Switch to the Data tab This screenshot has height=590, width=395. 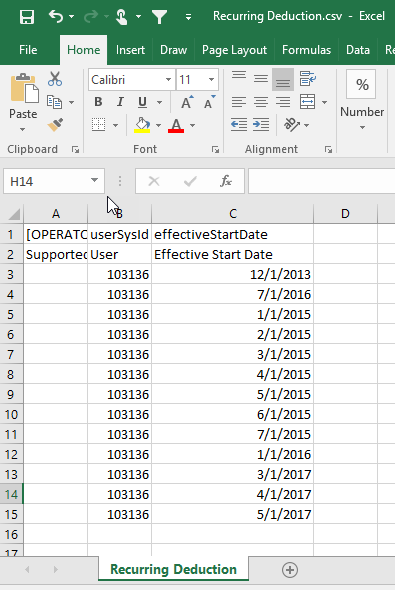(358, 50)
